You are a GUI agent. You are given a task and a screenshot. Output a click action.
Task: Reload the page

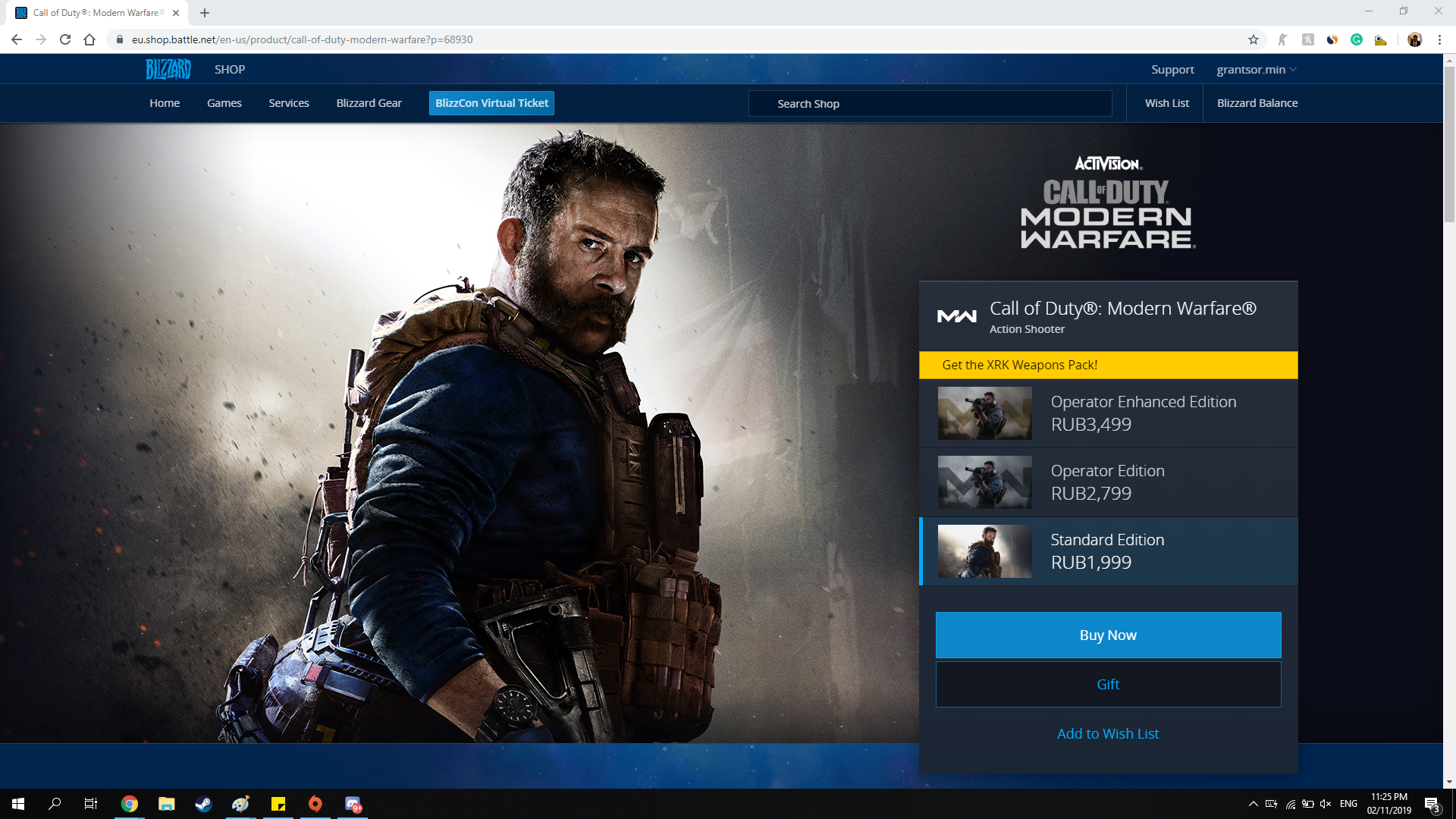65,39
